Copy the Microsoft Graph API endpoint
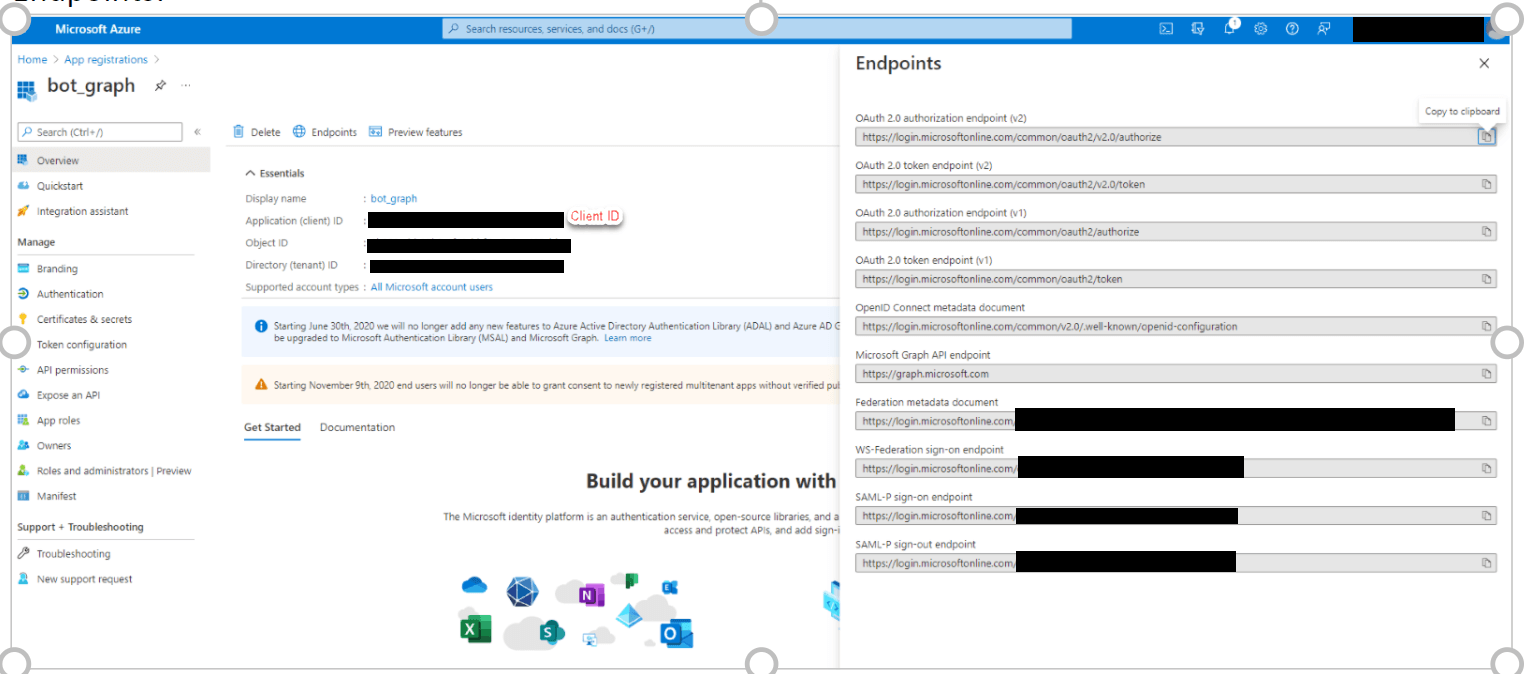The width and height of the screenshot is (1526, 674). (x=1484, y=373)
